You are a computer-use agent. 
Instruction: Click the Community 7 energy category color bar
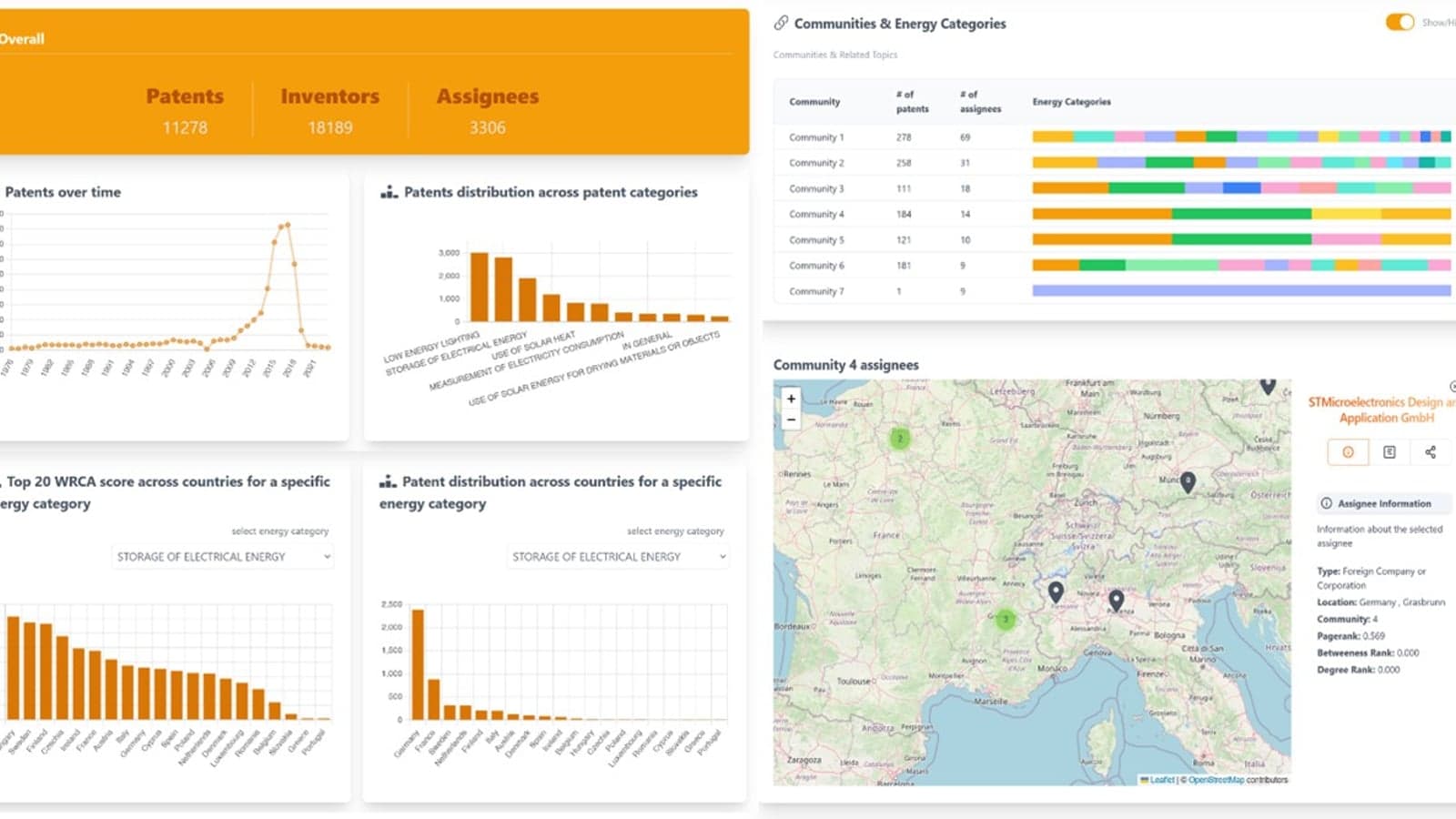pyautogui.click(x=1241, y=291)
